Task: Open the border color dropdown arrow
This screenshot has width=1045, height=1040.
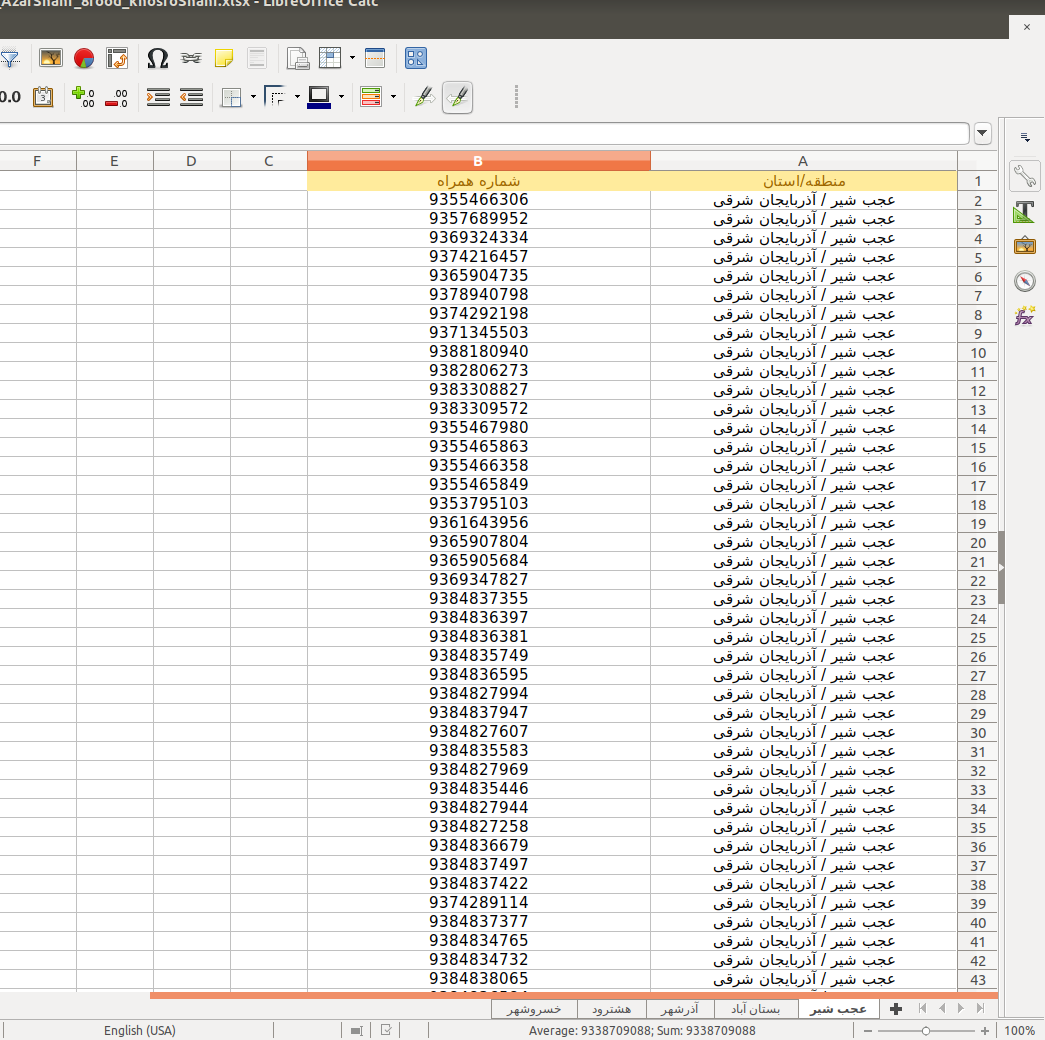Action: [x=341, y=97]
